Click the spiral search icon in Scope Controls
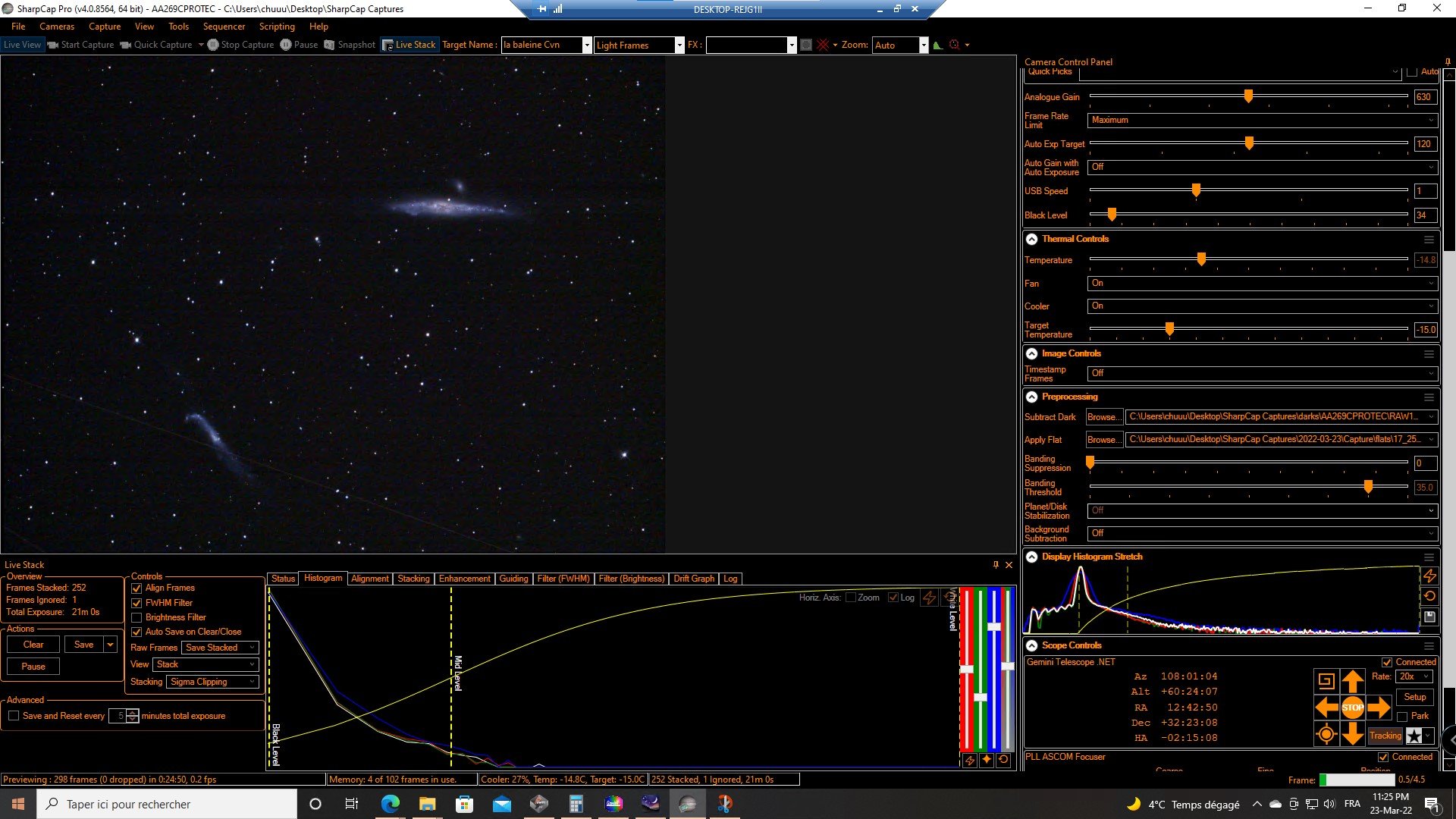The width and height of the screenshot is (1456, 819). 1326,681
